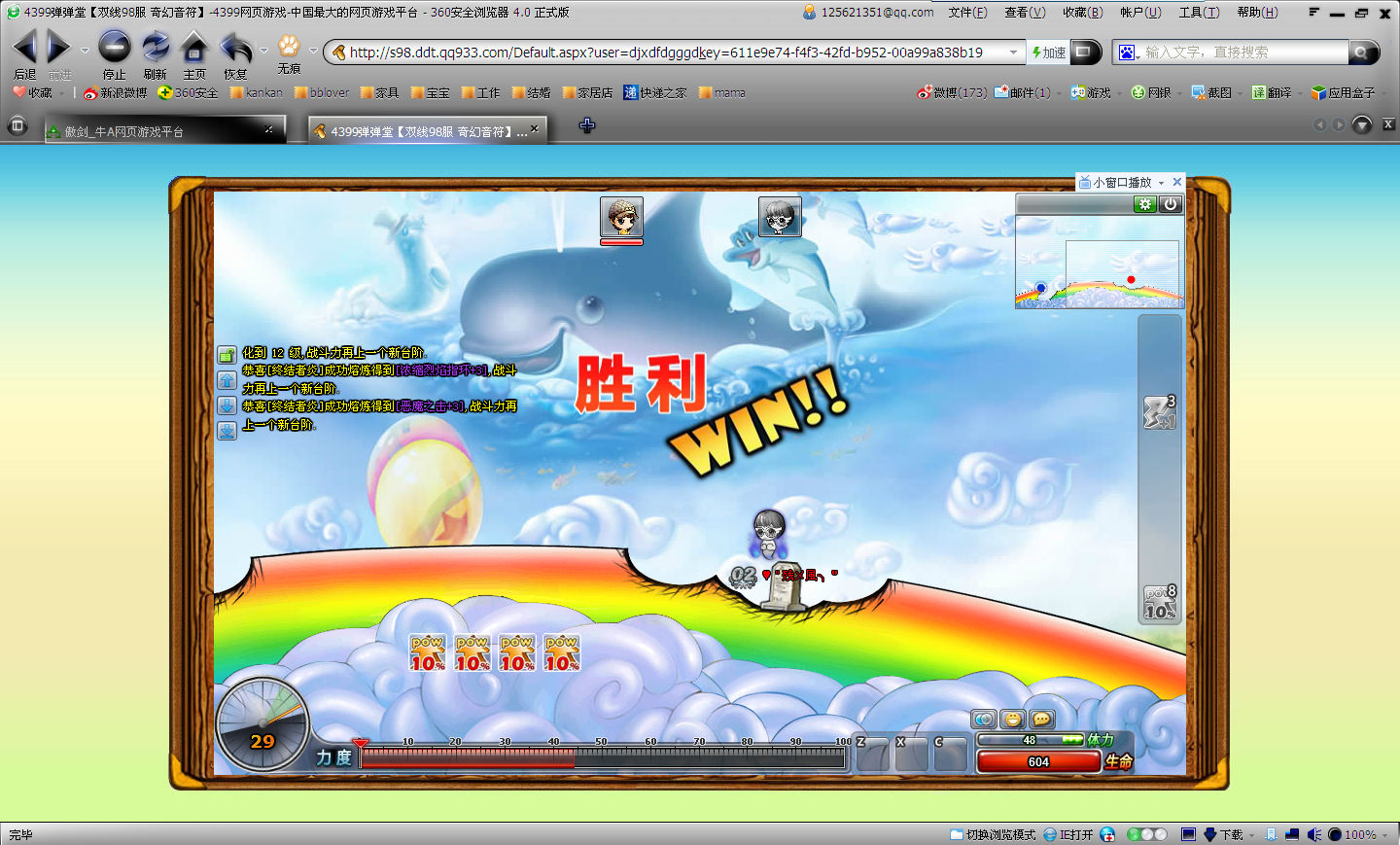Viewport: 1400px width, 845px height.
Task: Toggle mute with status bar speaker icon
Action: click(x=1313, y=834)
